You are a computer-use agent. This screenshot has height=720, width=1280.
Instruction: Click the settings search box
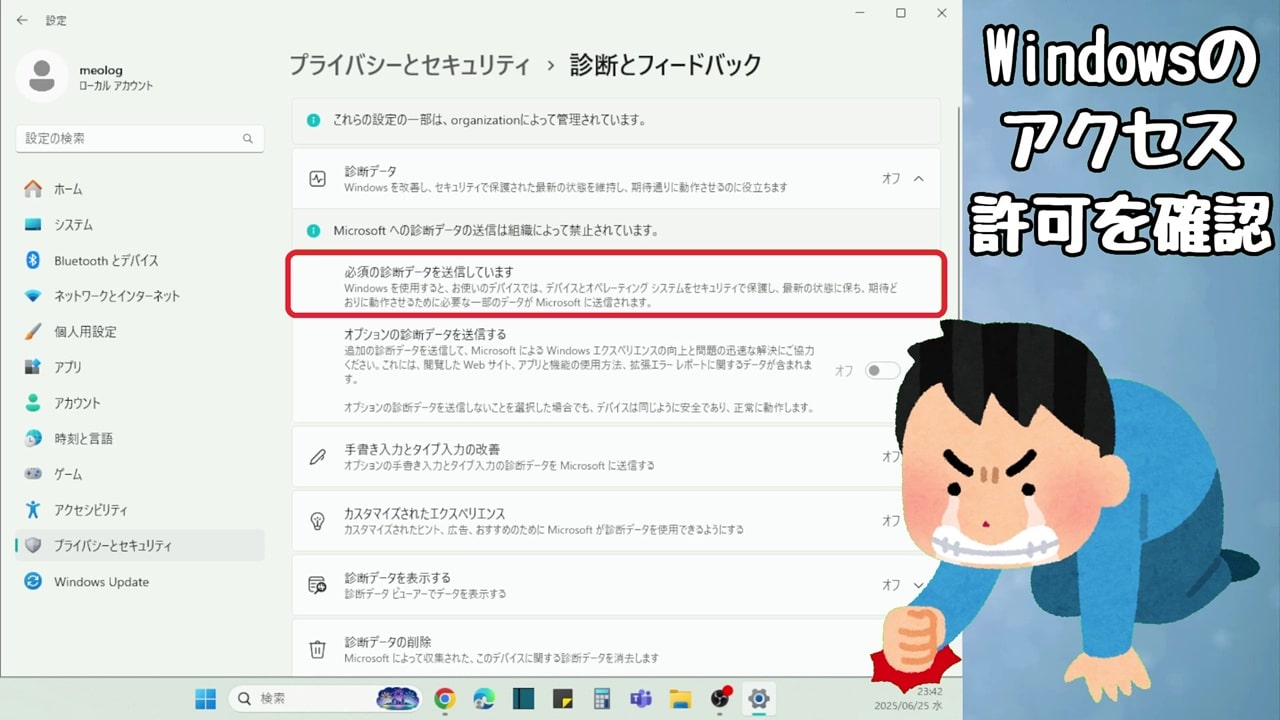point(140,138)
